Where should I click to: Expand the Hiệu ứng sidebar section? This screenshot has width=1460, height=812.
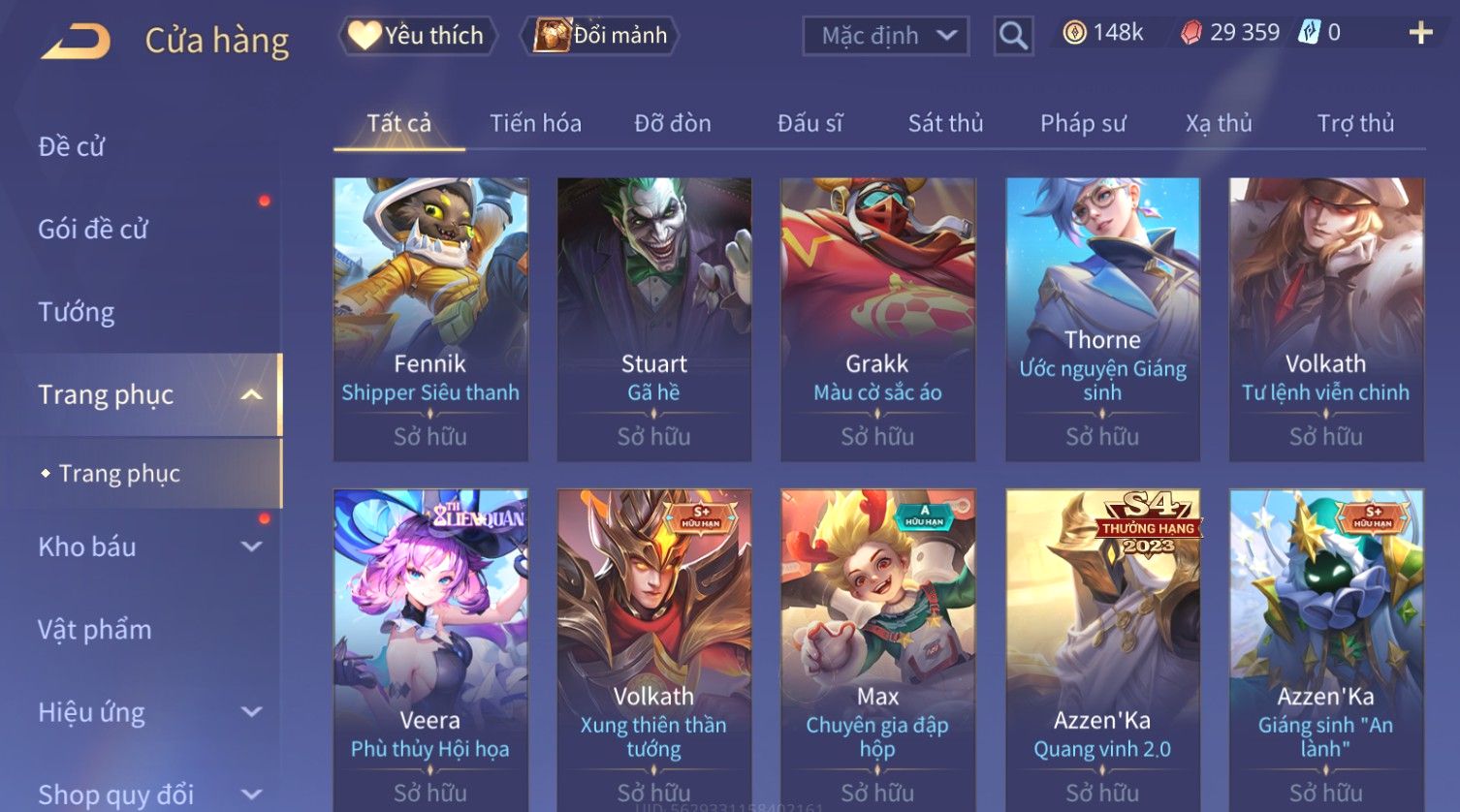point(251,712)
